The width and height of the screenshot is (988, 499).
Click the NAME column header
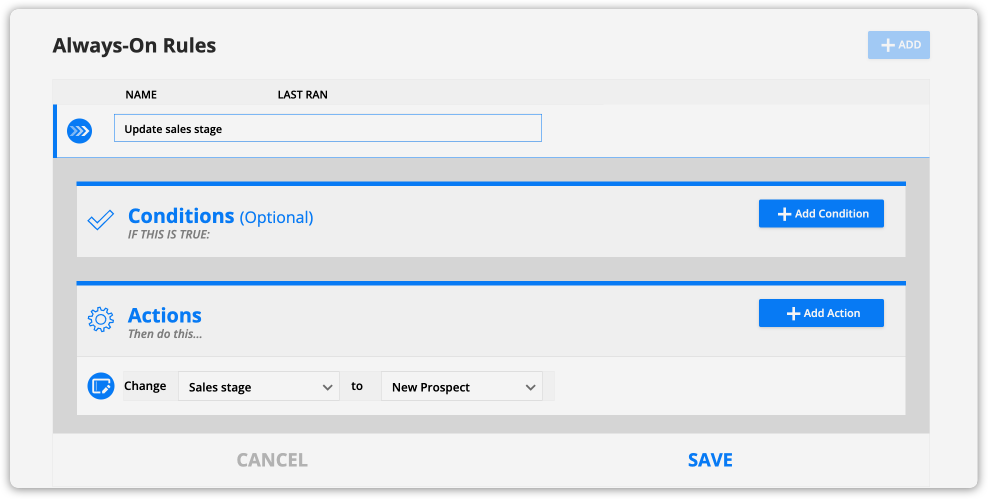141,95
